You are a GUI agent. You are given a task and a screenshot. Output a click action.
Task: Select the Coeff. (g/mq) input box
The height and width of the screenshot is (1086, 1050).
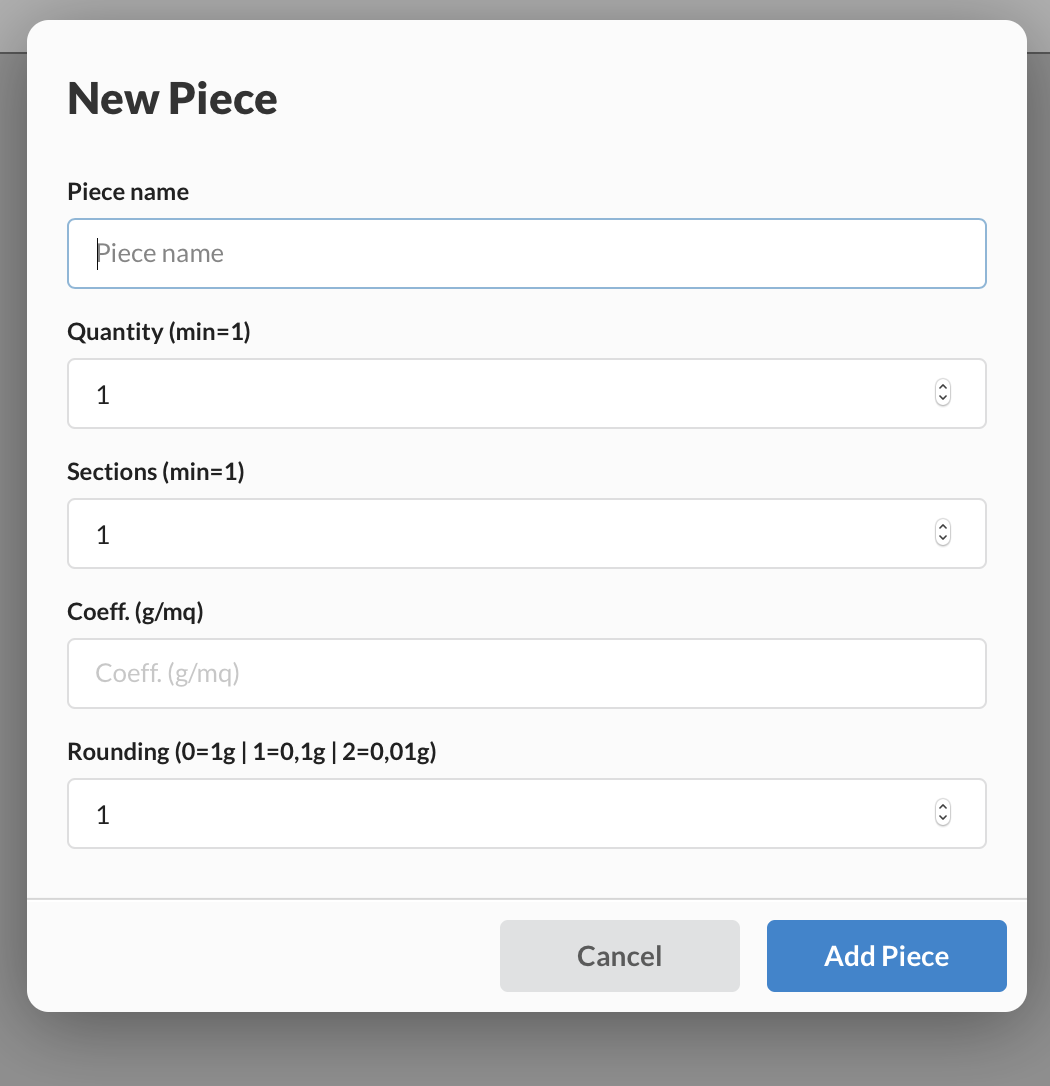pyautogui.click(x=526, y=674)
